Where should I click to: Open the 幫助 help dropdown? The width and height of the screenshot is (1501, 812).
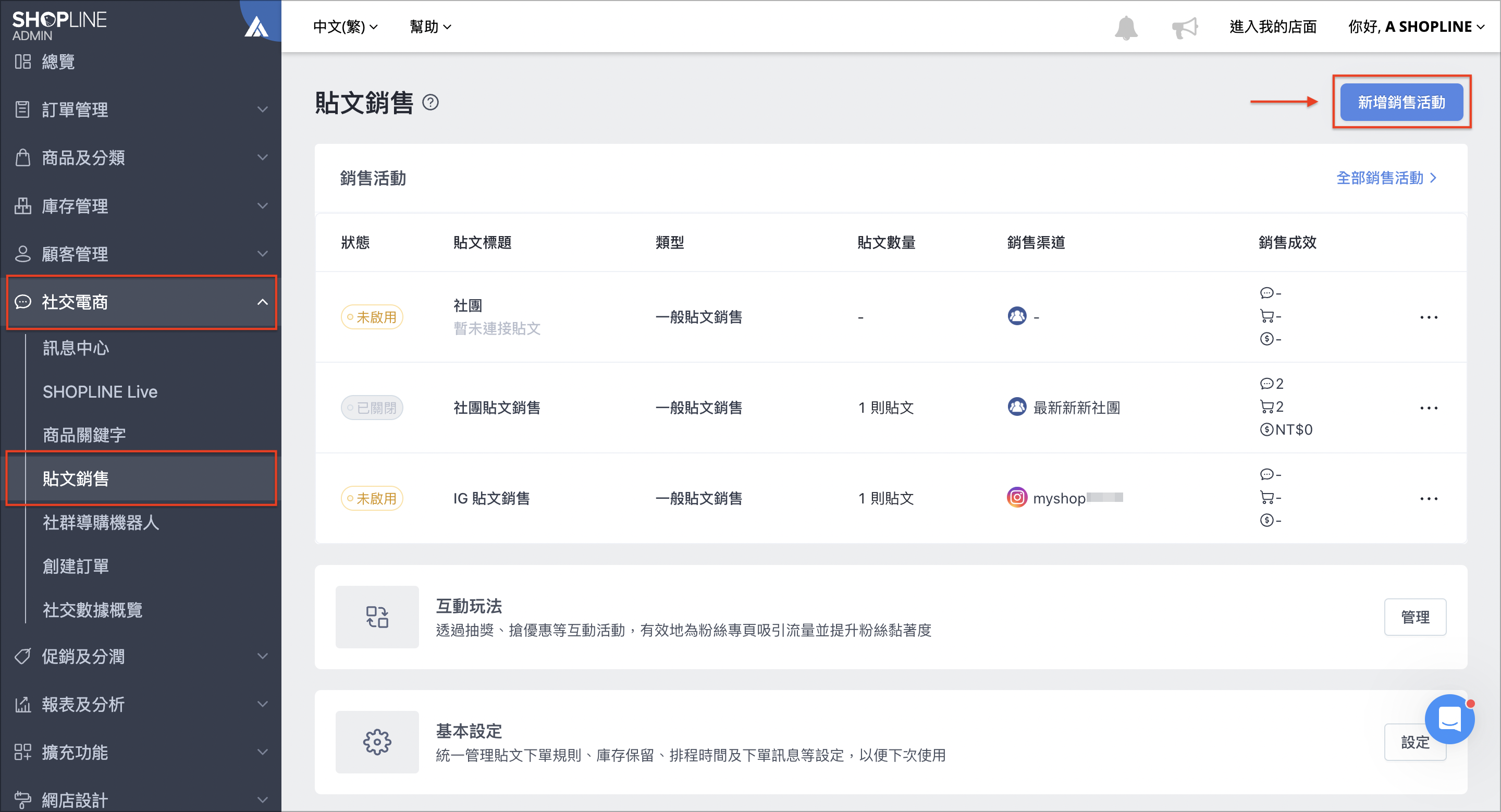(x=430, y=27)
